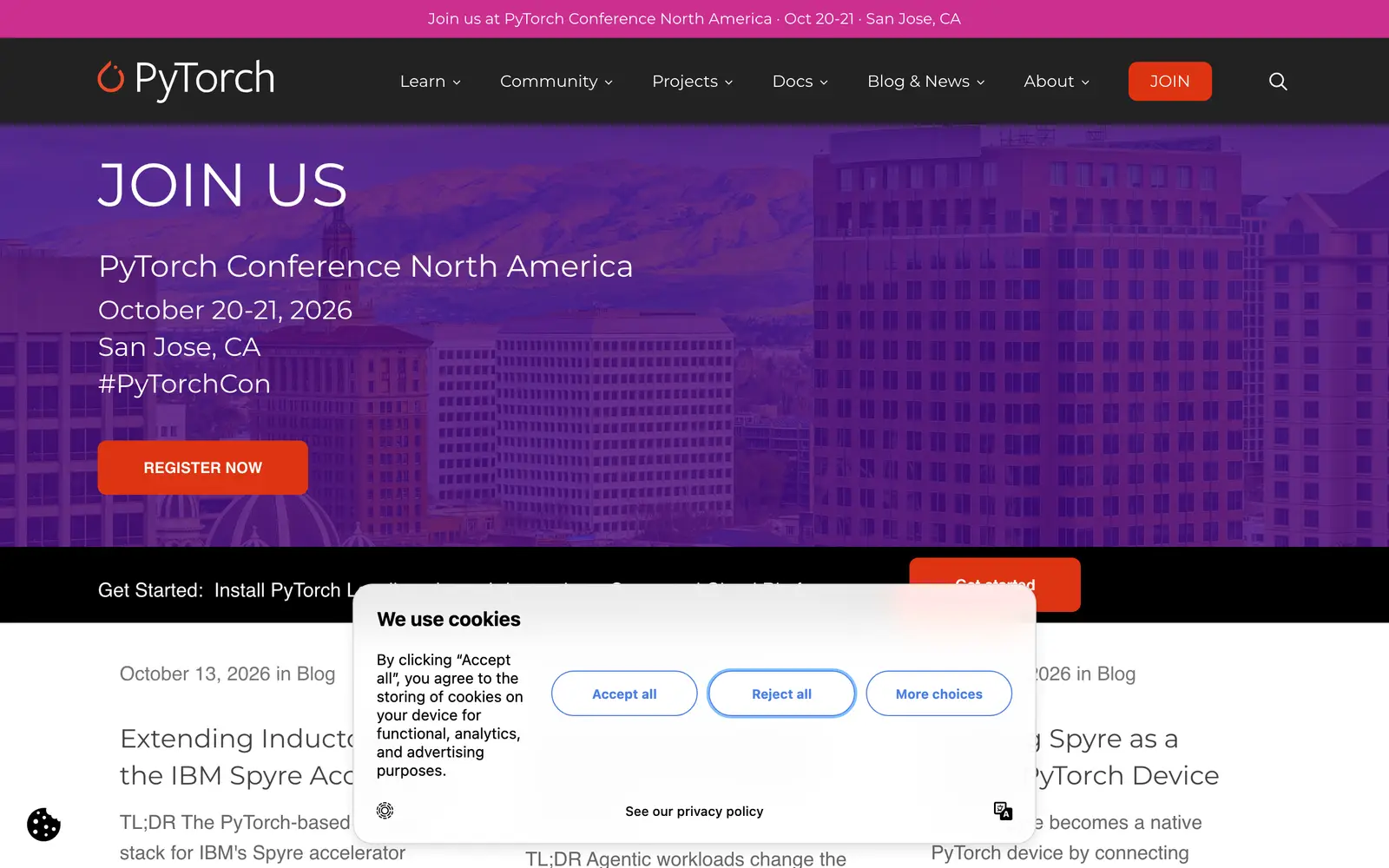Expand the Learn menu
Image resolution: width=1389 pixels, height=868 pixels.
431,82
